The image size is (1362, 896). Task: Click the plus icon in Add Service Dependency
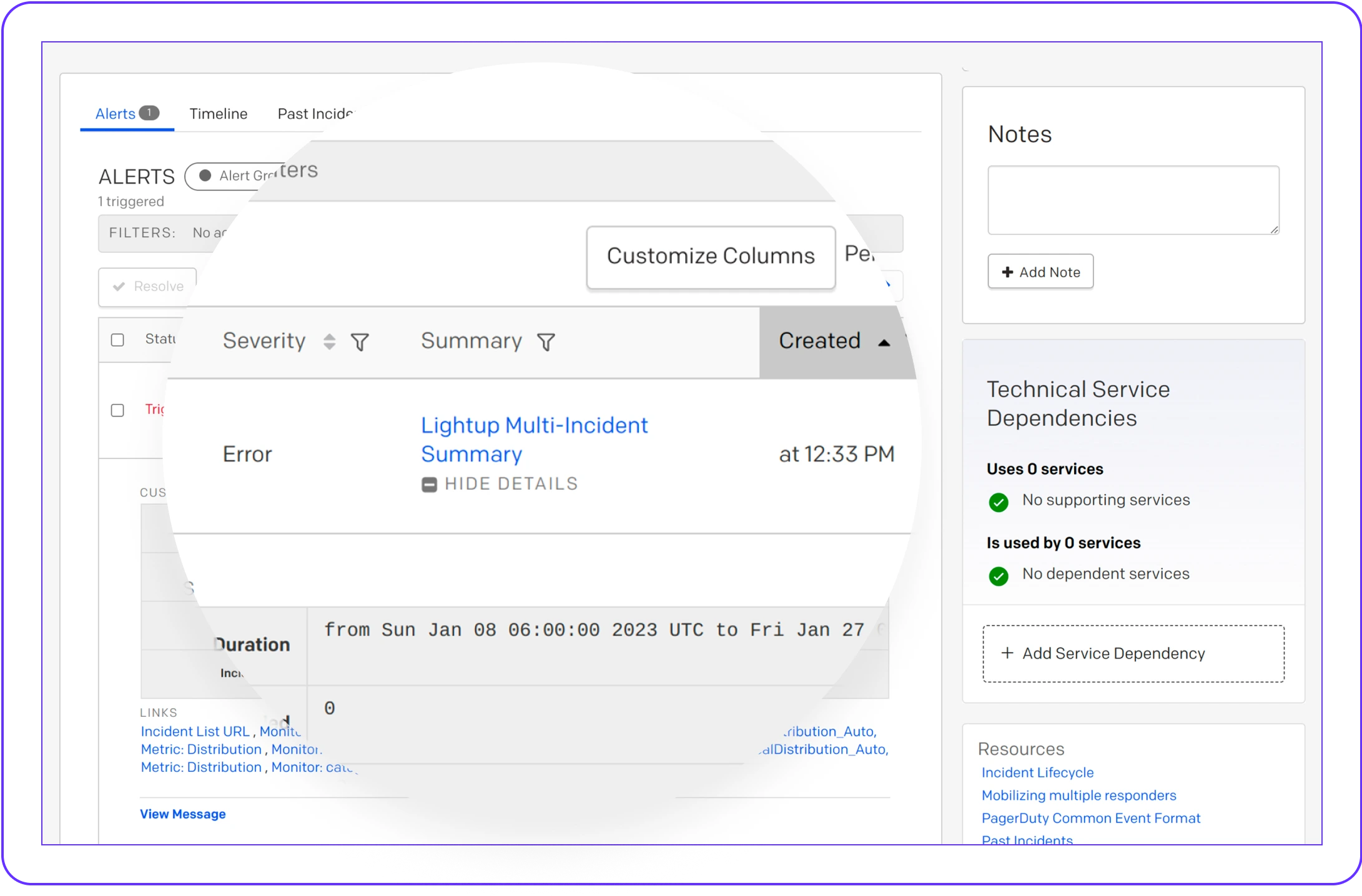1007,653
